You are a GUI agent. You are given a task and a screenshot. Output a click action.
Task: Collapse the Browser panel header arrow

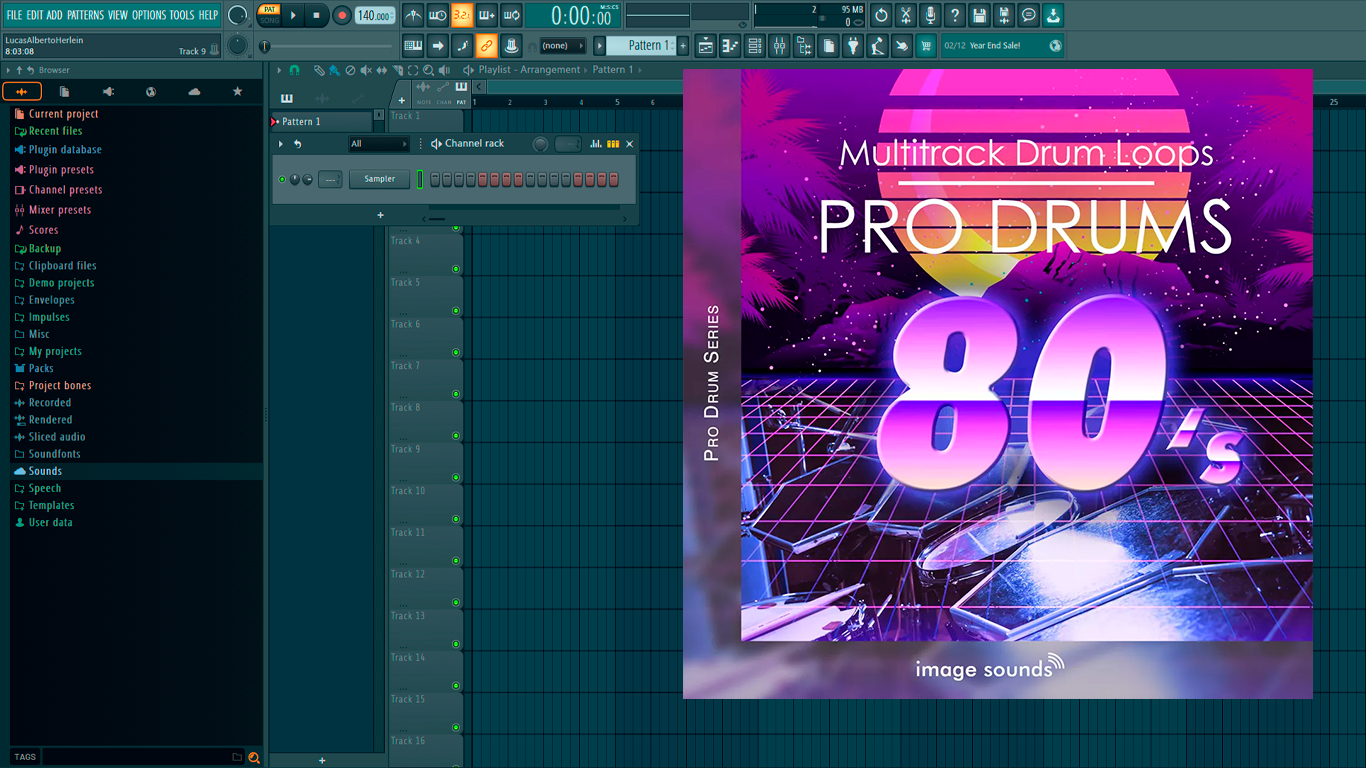pos(8,71)
